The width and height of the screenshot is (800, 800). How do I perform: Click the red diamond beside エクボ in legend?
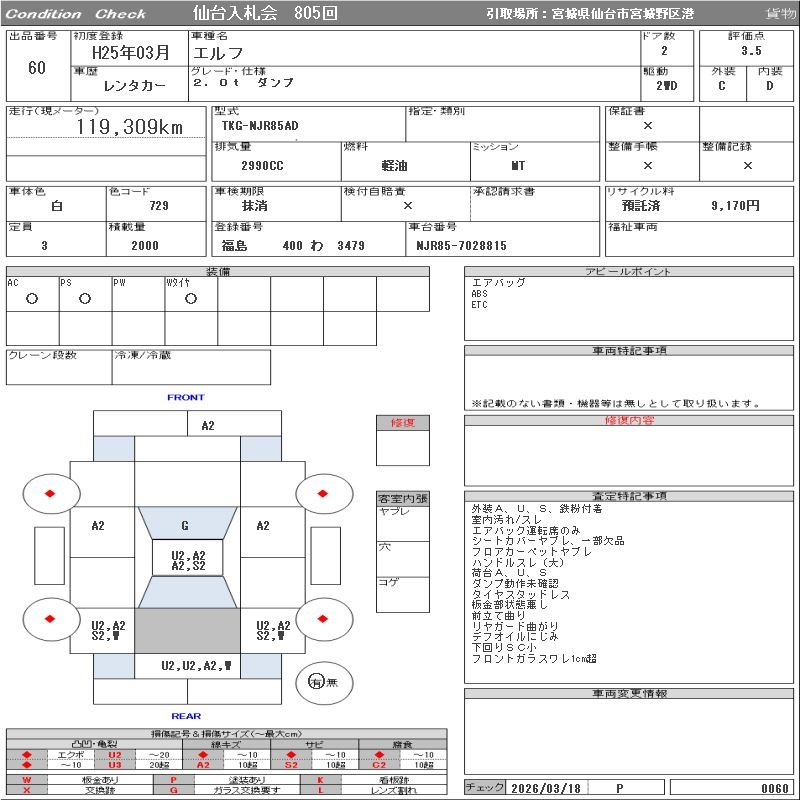point(27,754)
